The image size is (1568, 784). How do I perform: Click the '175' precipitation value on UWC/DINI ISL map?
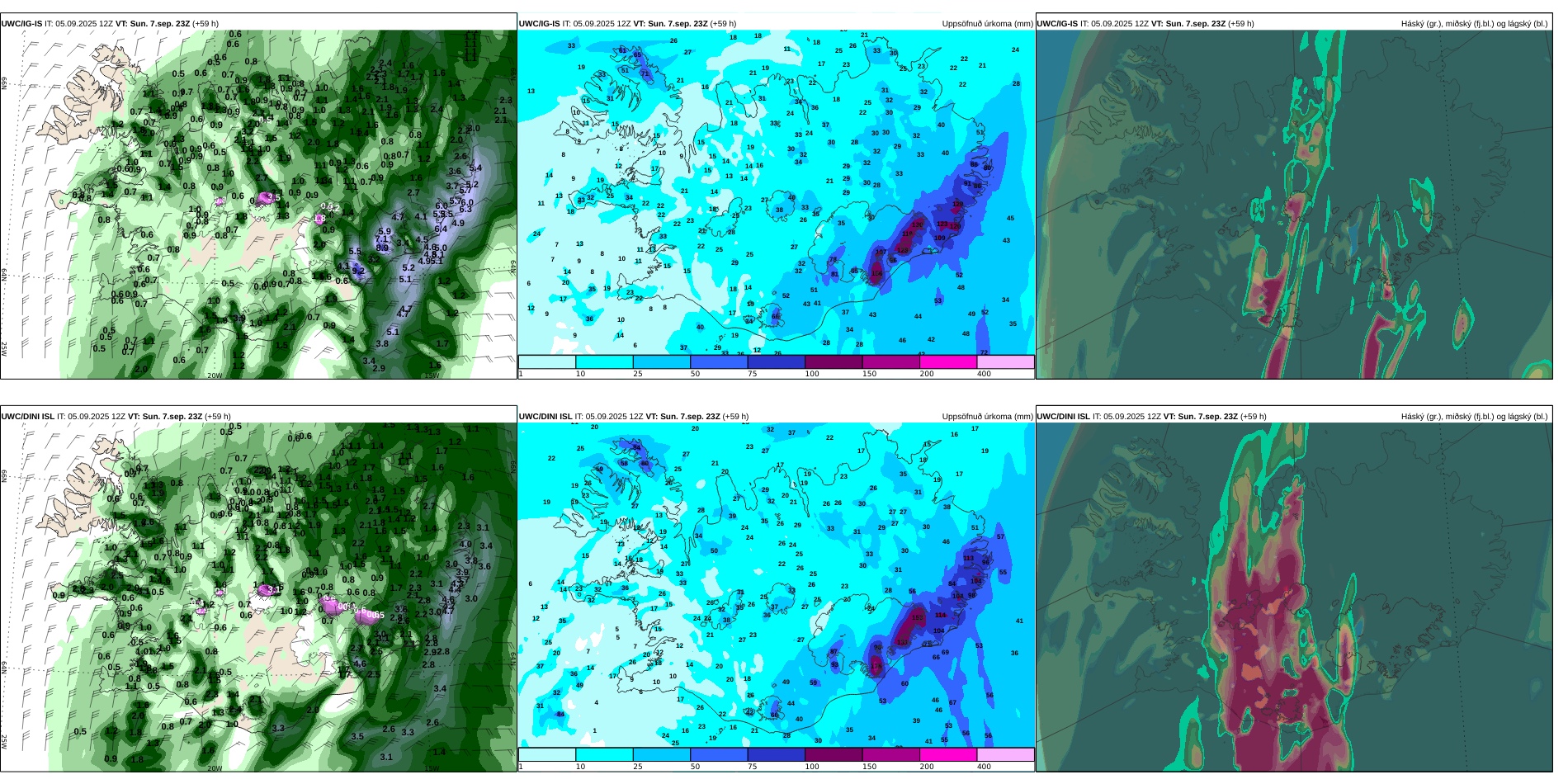pyautogui.click(x=876, y=666)
